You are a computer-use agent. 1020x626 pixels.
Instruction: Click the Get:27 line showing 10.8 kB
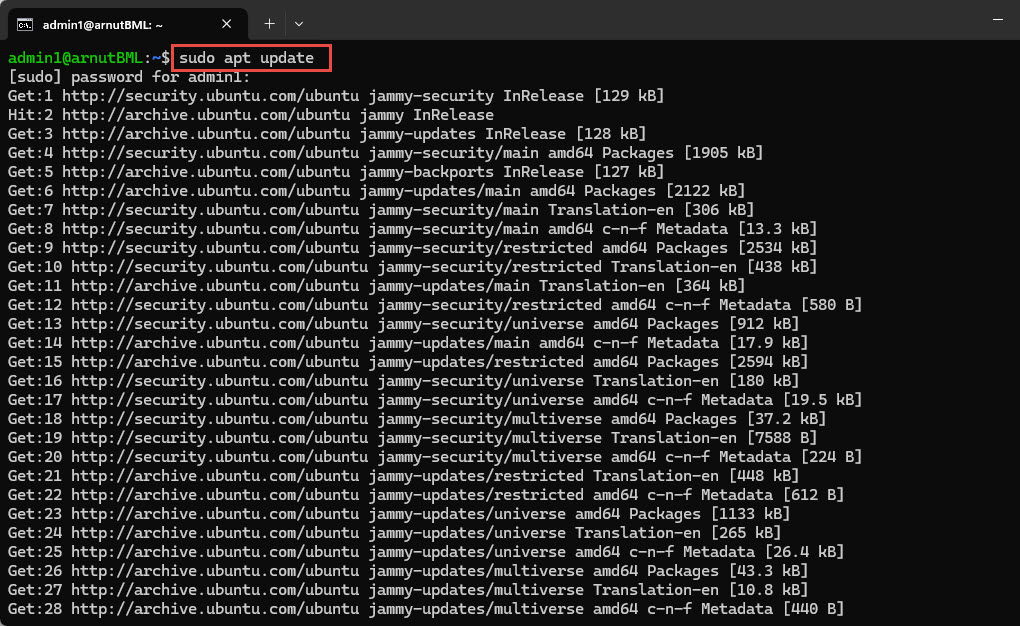(x=408, y=590)
